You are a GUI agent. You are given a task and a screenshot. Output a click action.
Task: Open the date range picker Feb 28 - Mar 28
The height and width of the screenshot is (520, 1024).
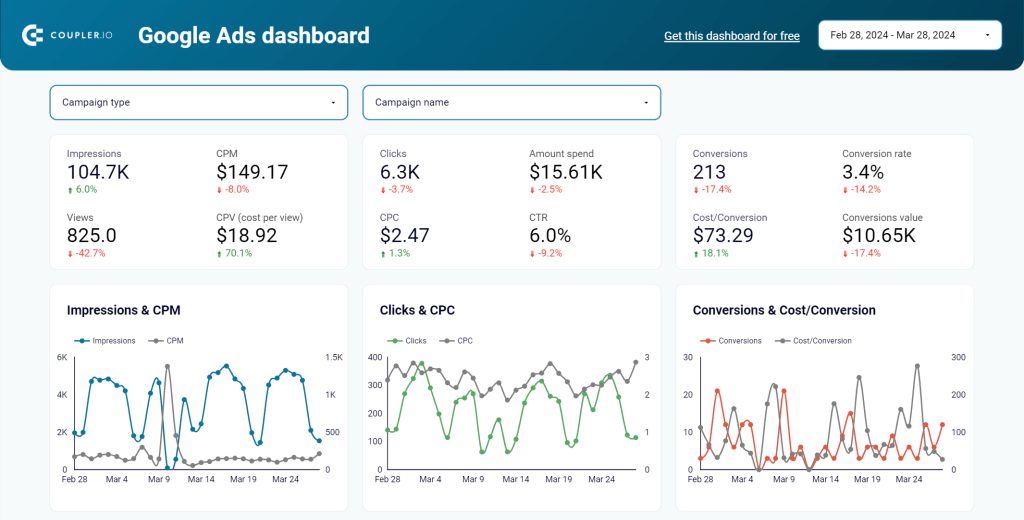pos(910,35)
